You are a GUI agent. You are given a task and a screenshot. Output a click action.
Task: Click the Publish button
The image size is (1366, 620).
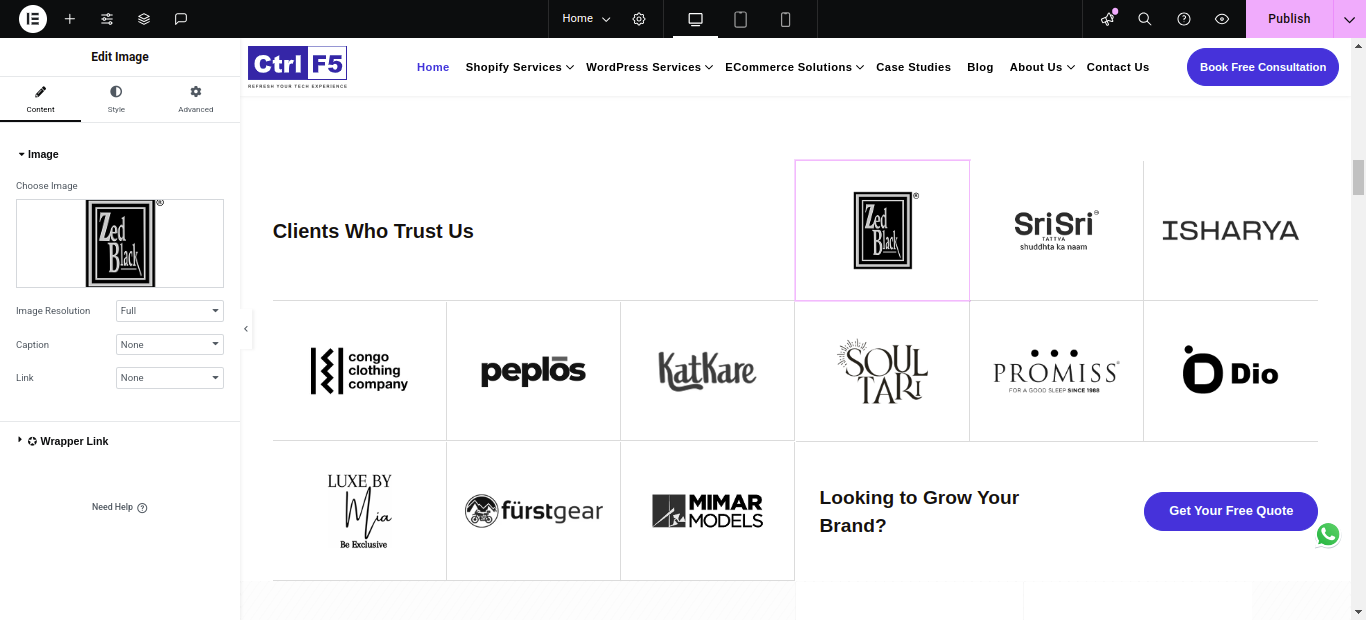coord(1289,19)
